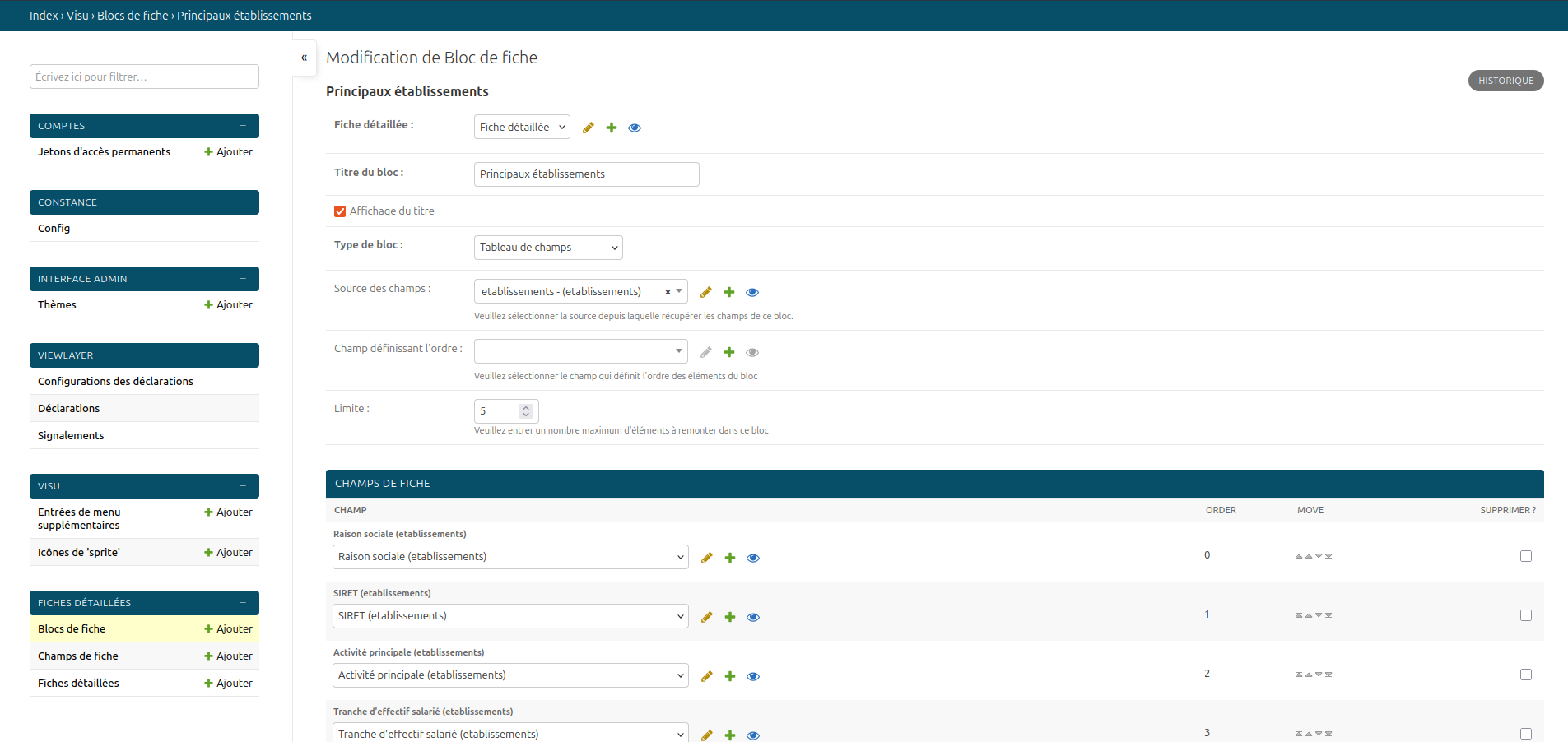This screenshot has height=742, width=1568.
Task: Open the Déclarations sidebar entry
Action: 68,409
